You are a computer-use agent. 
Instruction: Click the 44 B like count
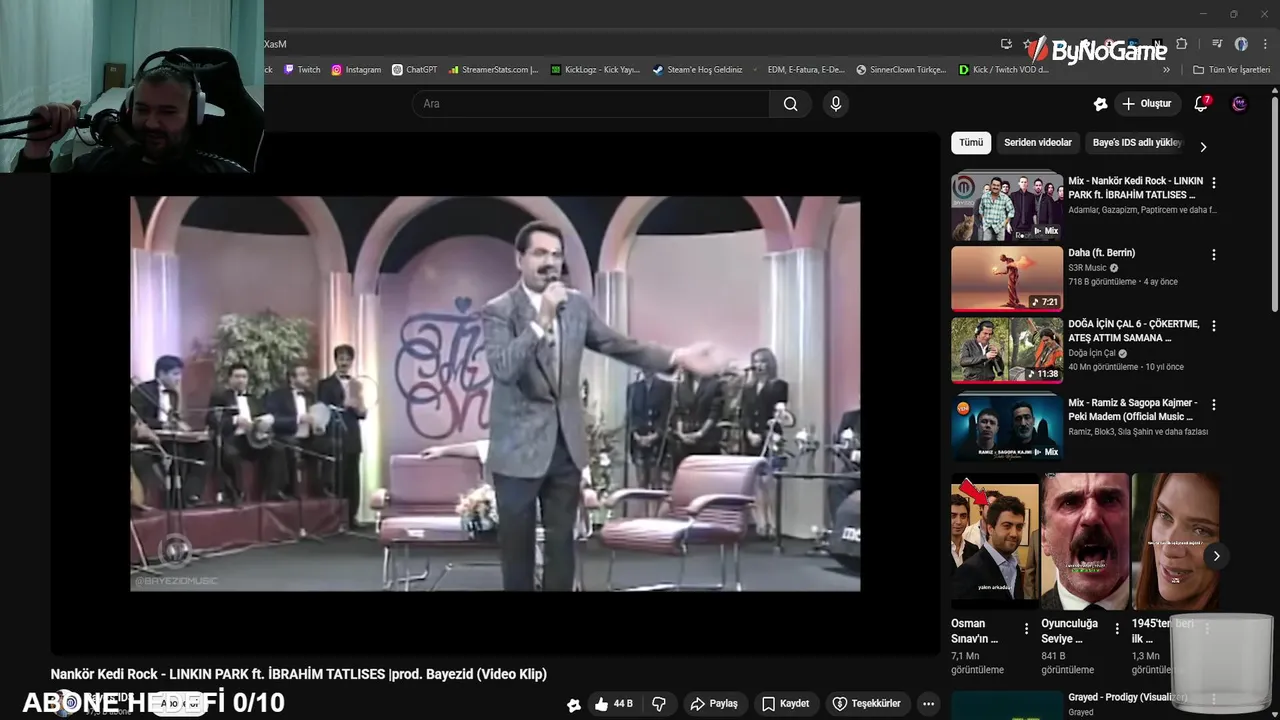[623, 704]
